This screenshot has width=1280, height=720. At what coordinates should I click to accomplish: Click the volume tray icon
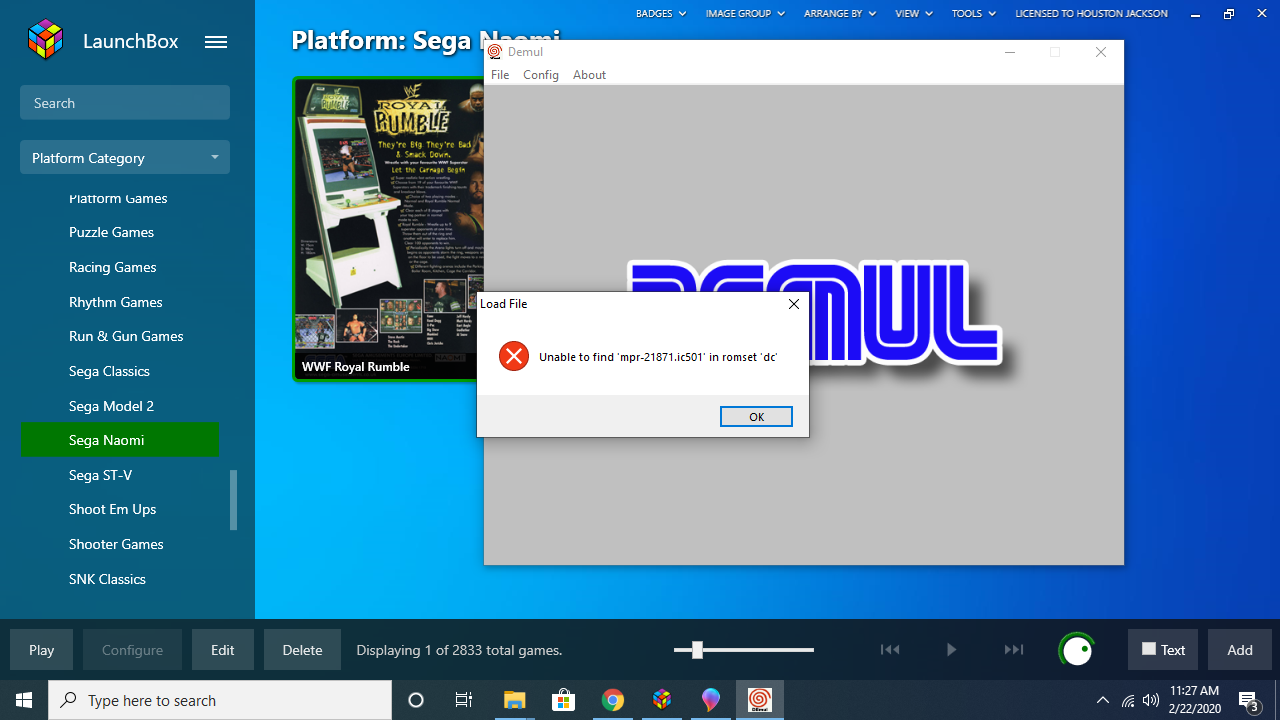[1151, 700]
